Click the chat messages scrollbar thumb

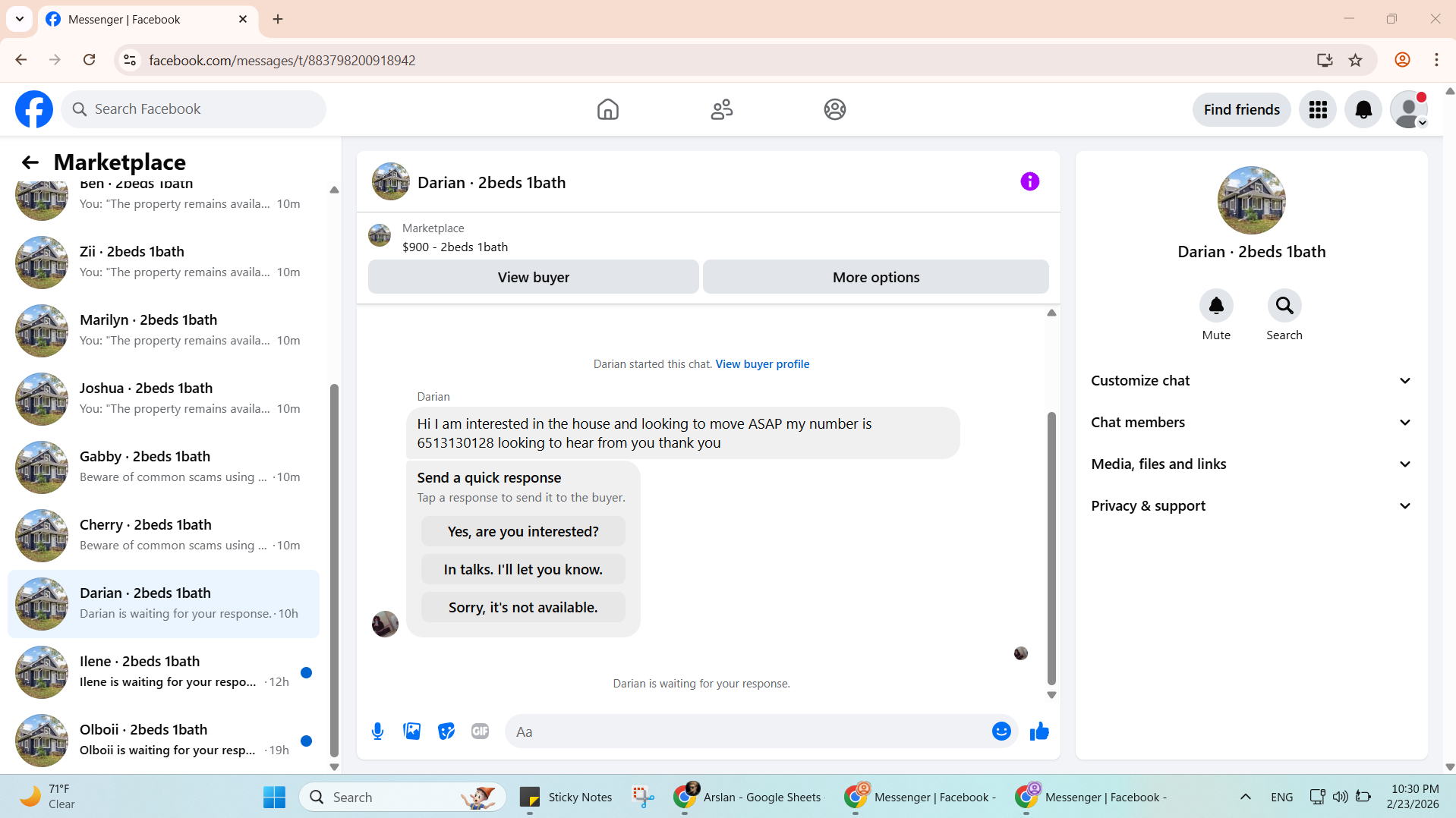[1051, 549]
